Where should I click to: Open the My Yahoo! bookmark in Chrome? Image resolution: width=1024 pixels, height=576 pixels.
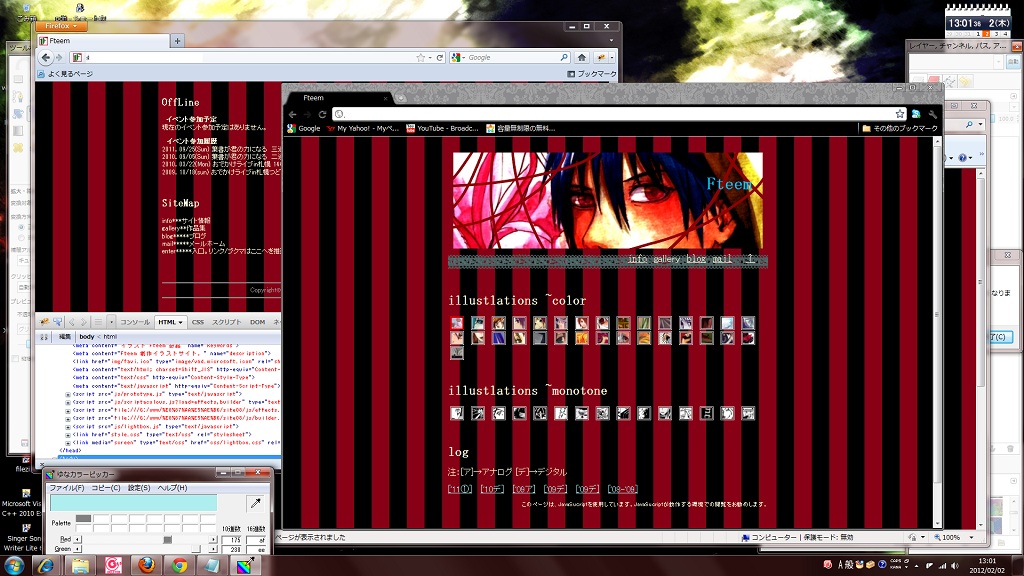click(x=362, y=129)
